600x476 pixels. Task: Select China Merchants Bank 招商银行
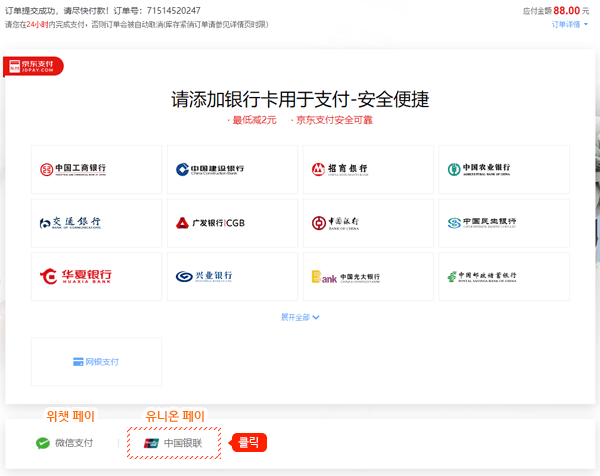coord(367,169)
